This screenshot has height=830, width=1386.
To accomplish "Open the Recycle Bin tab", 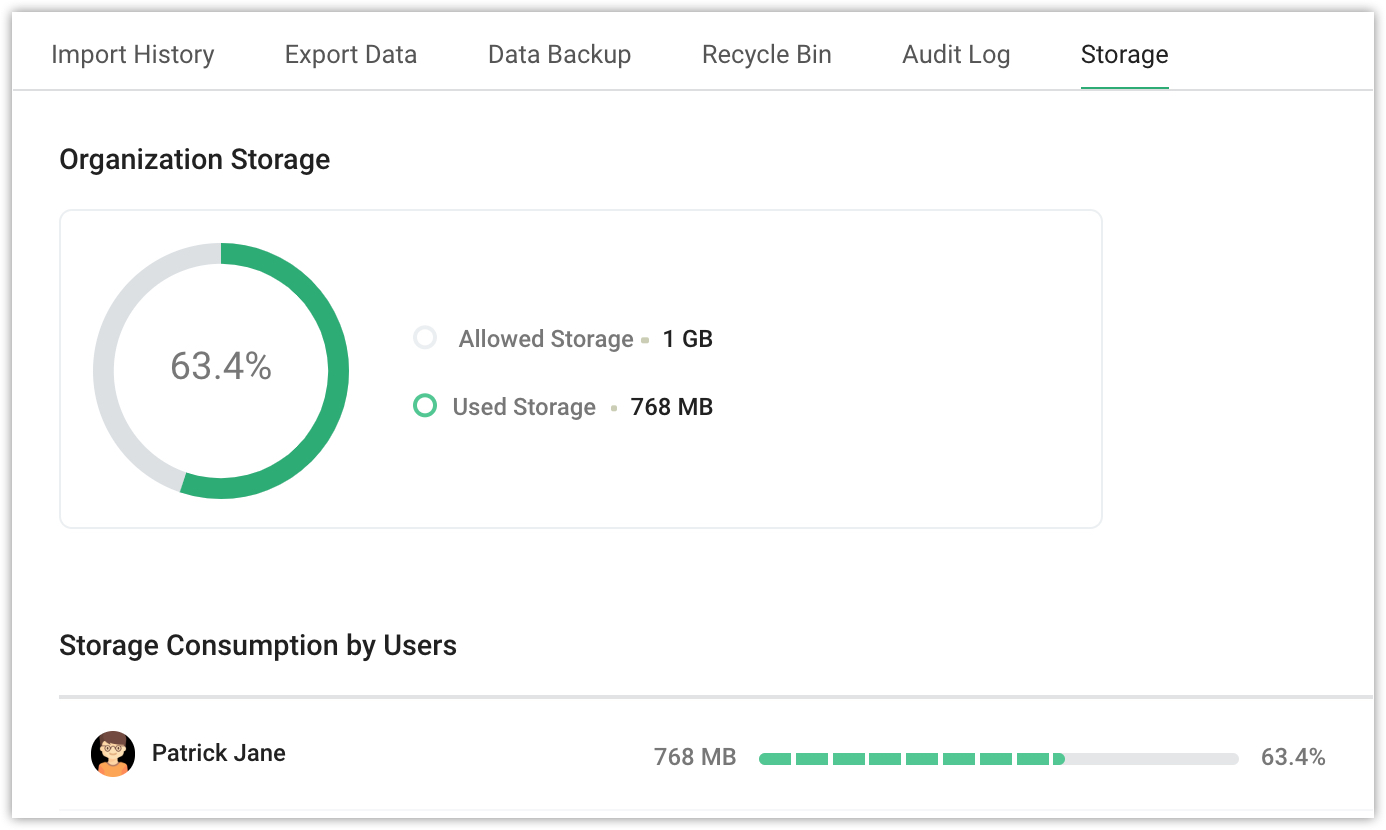I will 766,55.
